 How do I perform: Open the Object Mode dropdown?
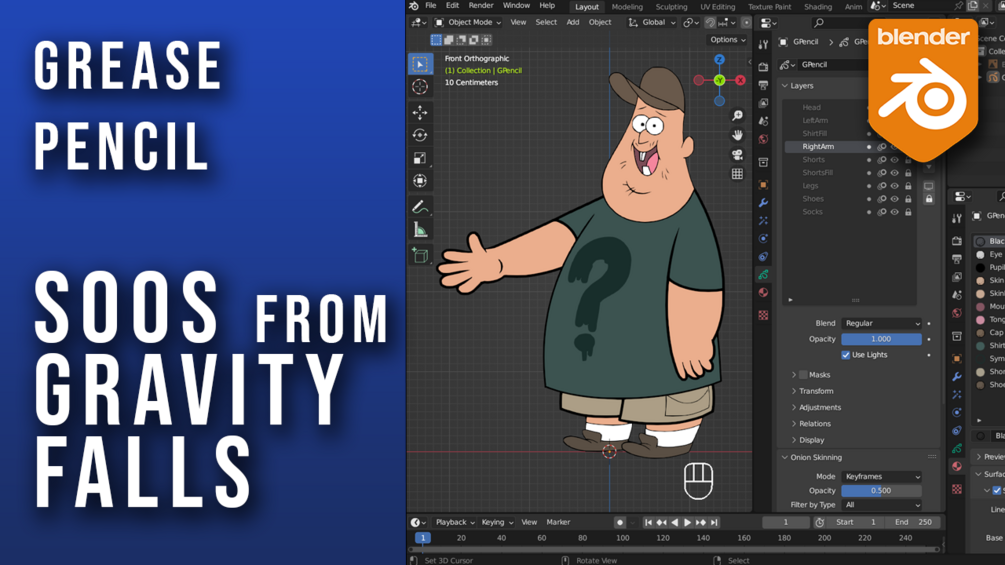(469, 22)
